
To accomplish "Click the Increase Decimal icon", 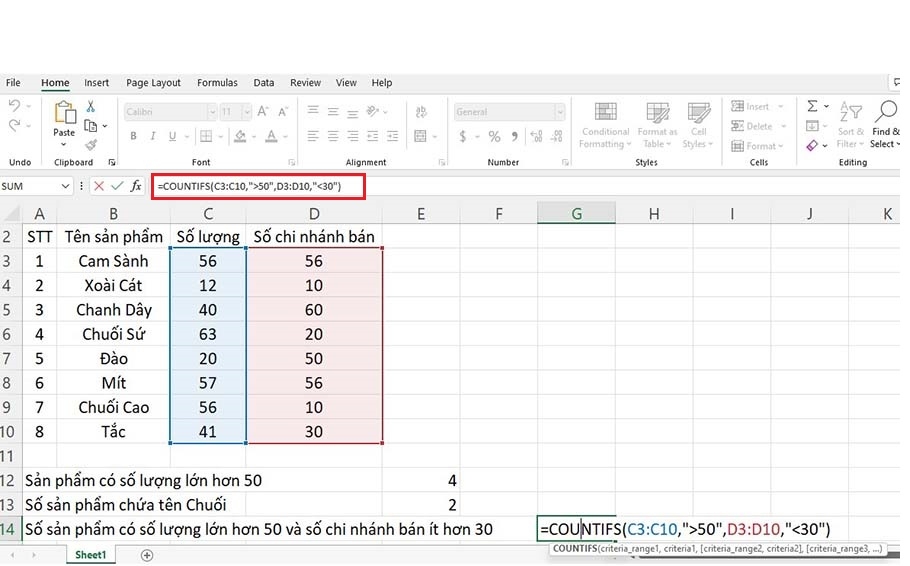I will (536, 136).
